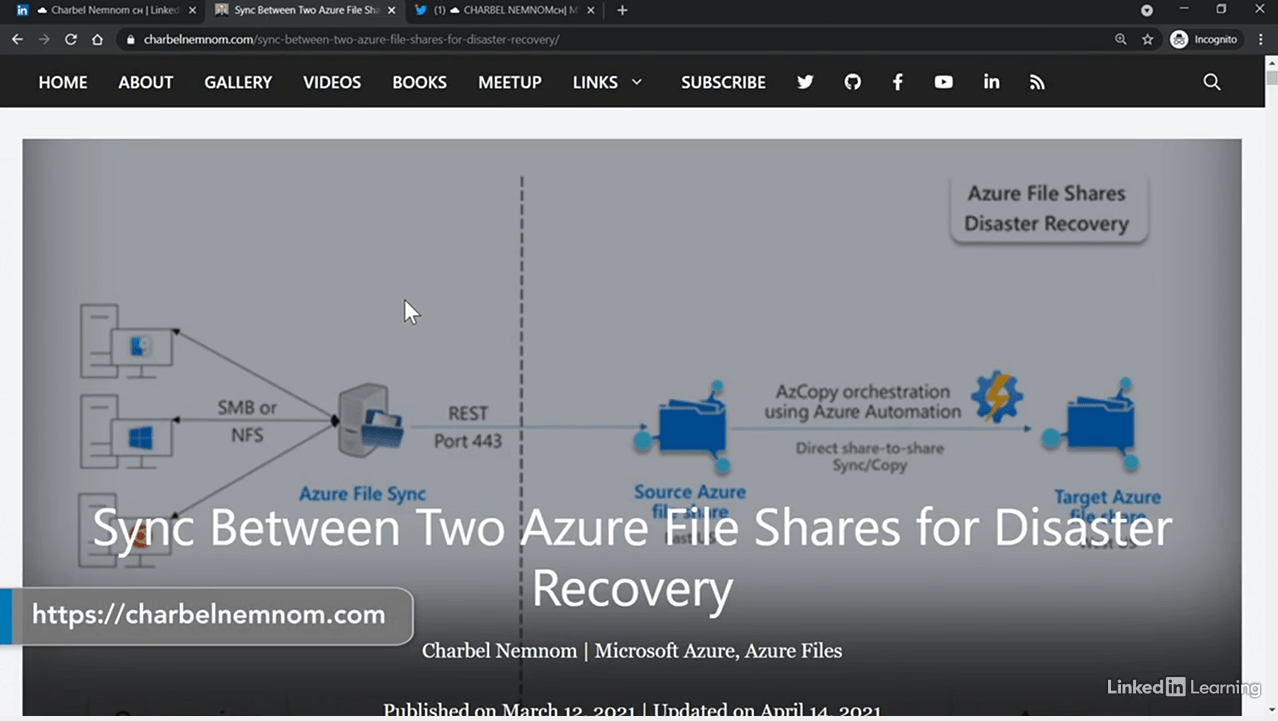Close the LinkedIn tab
This screenshot has height=721, width=1278.
(193, 10)
